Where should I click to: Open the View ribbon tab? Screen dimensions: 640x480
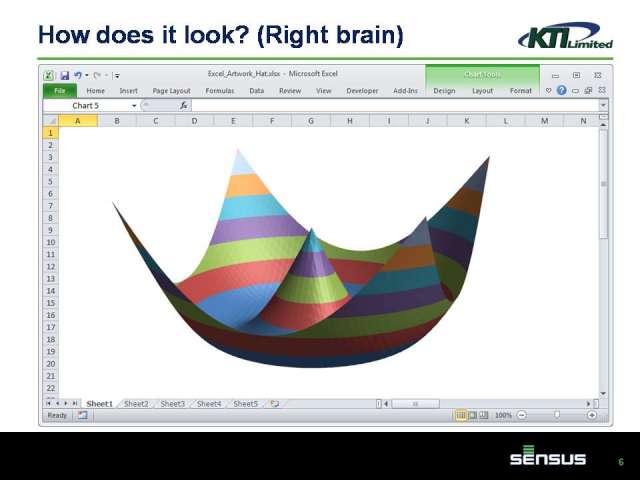click(x=324, y=91)
